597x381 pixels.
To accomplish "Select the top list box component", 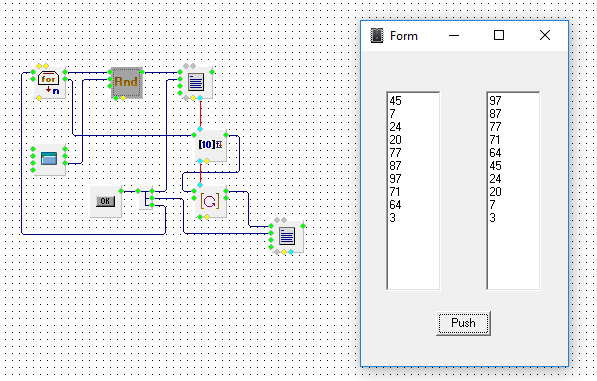I will click(196, 83).
